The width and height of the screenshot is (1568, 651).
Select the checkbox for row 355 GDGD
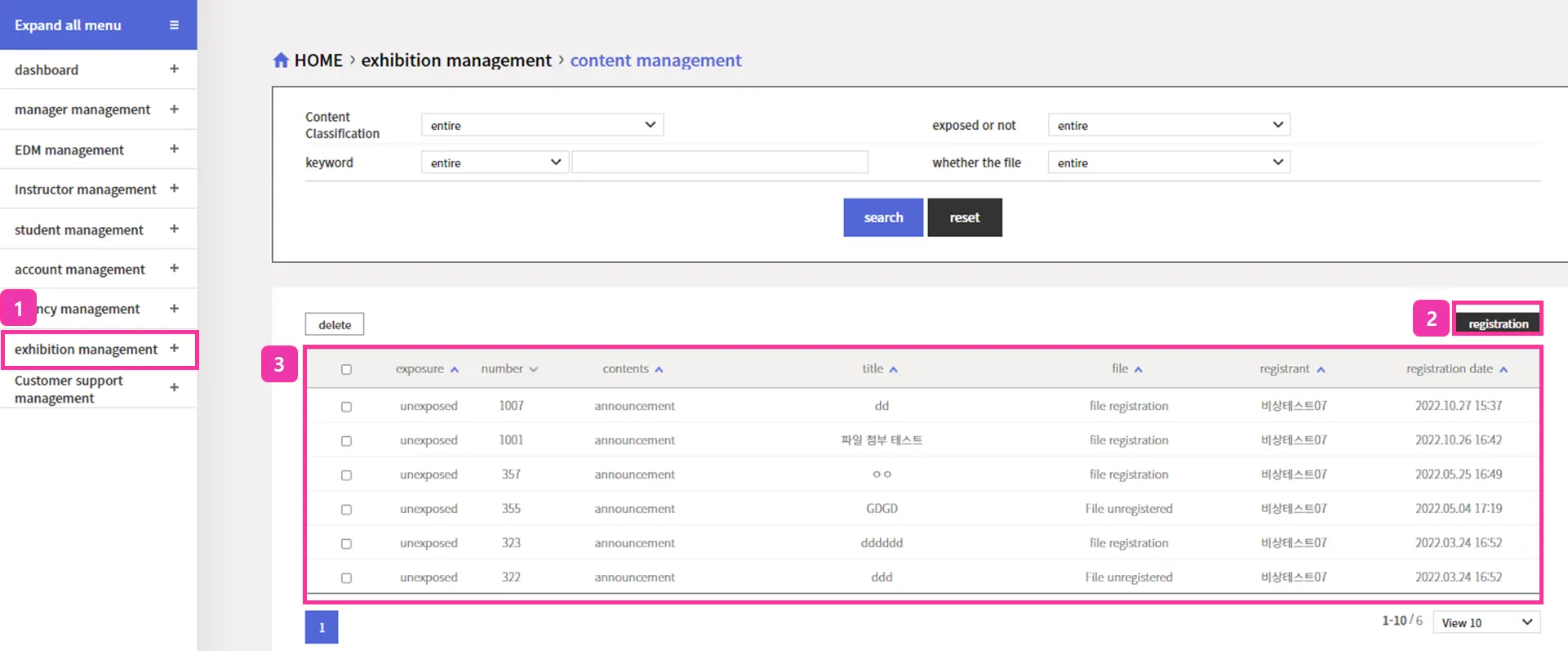[x=346, y=510]
